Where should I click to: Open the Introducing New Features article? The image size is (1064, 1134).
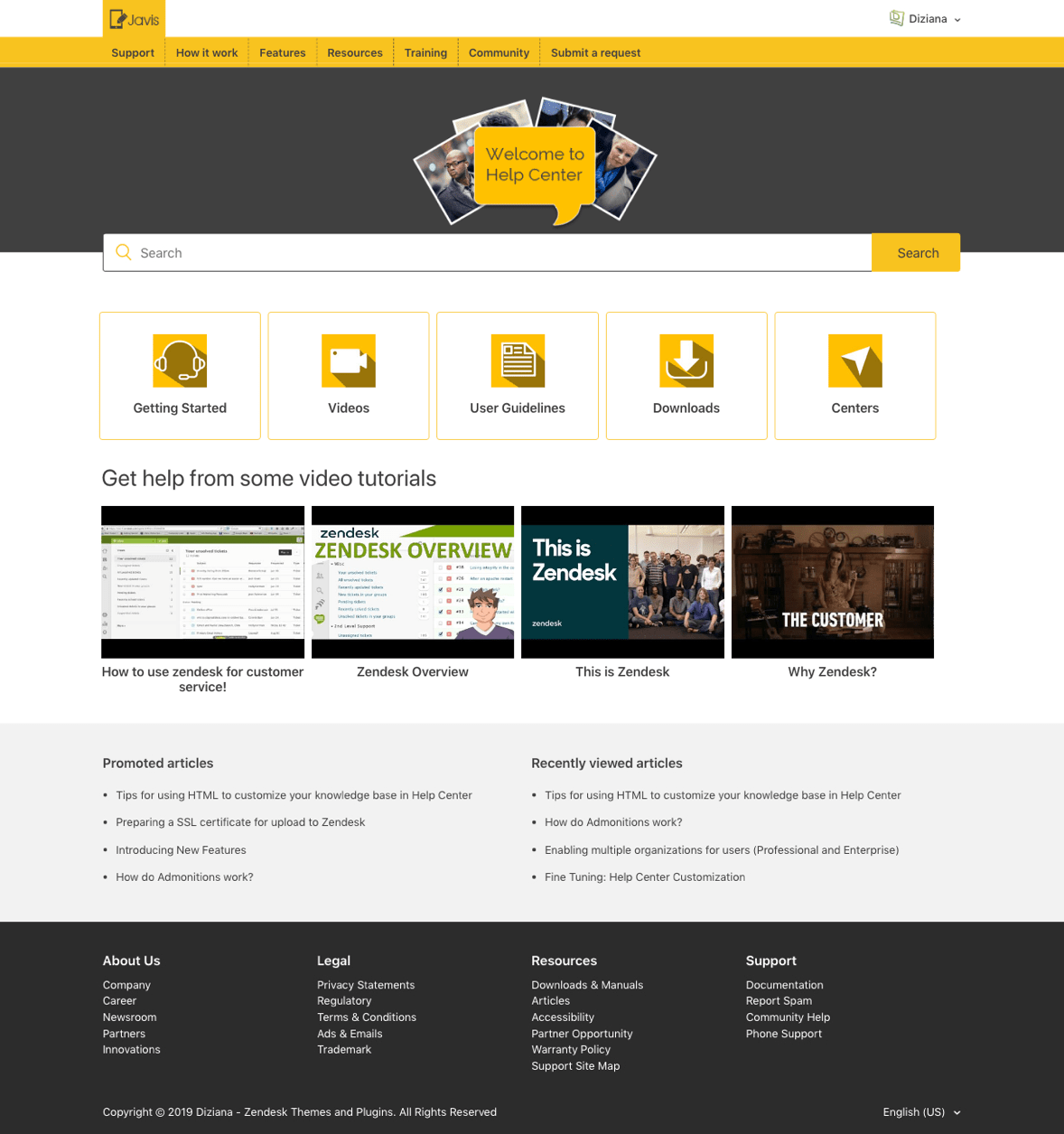[x=181, y=850]
